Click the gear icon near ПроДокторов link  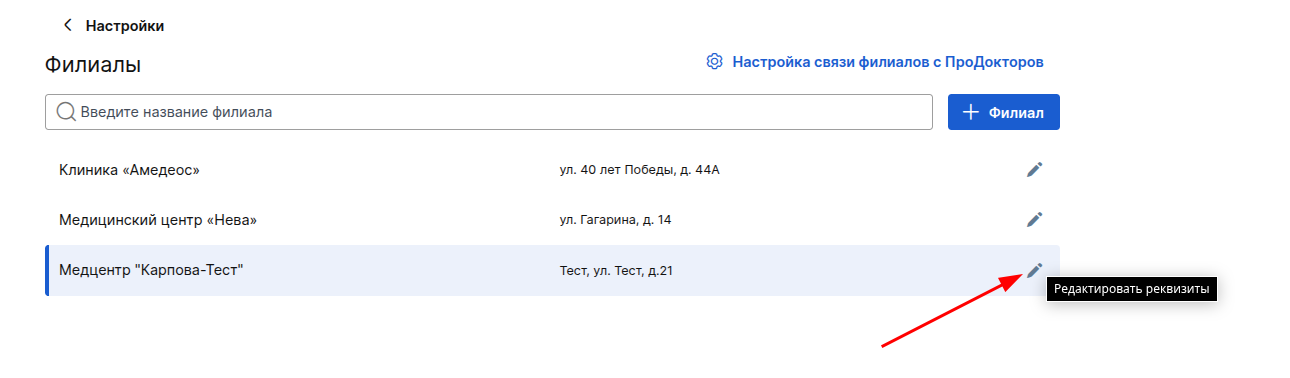pyautogui.click(x=714, y=62)
